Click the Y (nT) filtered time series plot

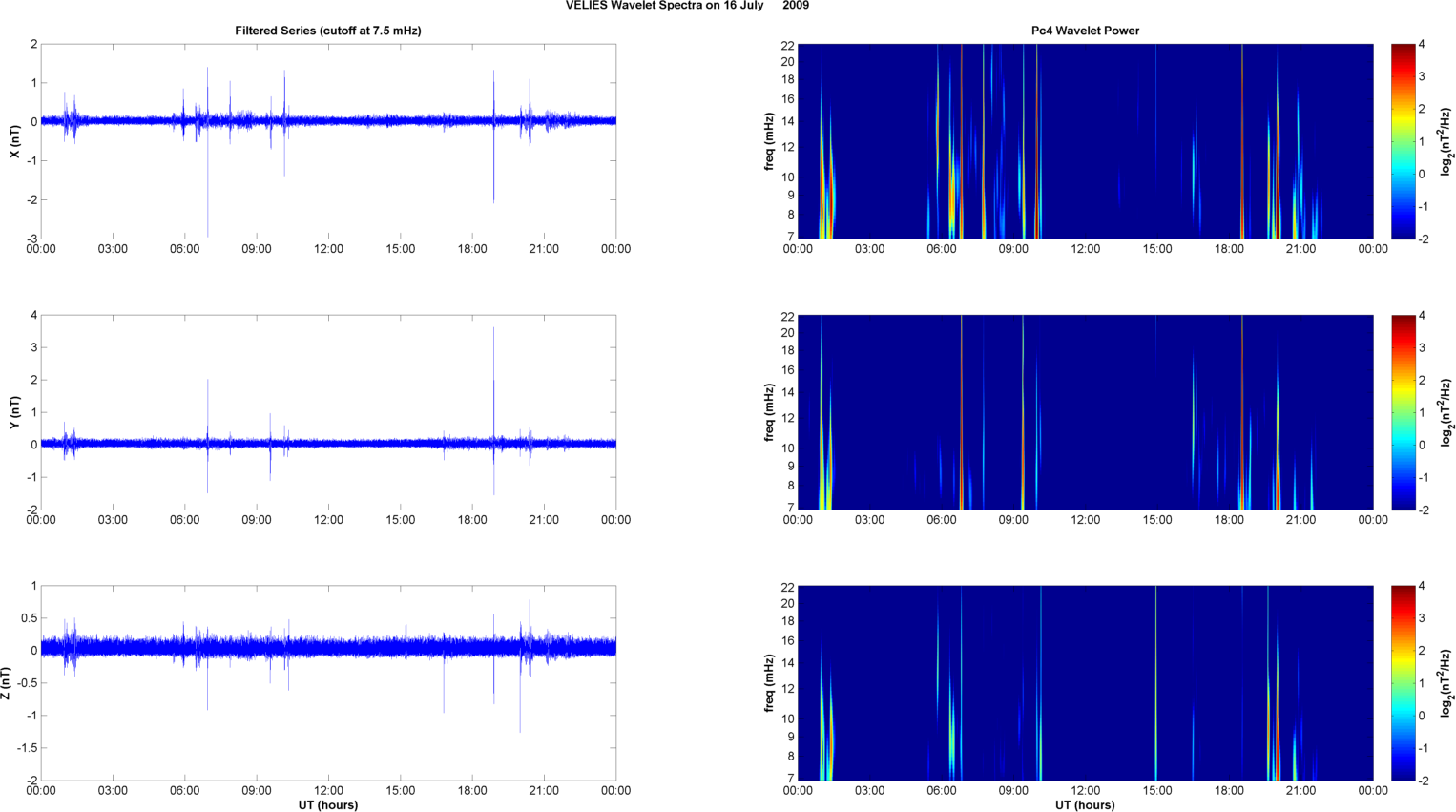(327, 412)
